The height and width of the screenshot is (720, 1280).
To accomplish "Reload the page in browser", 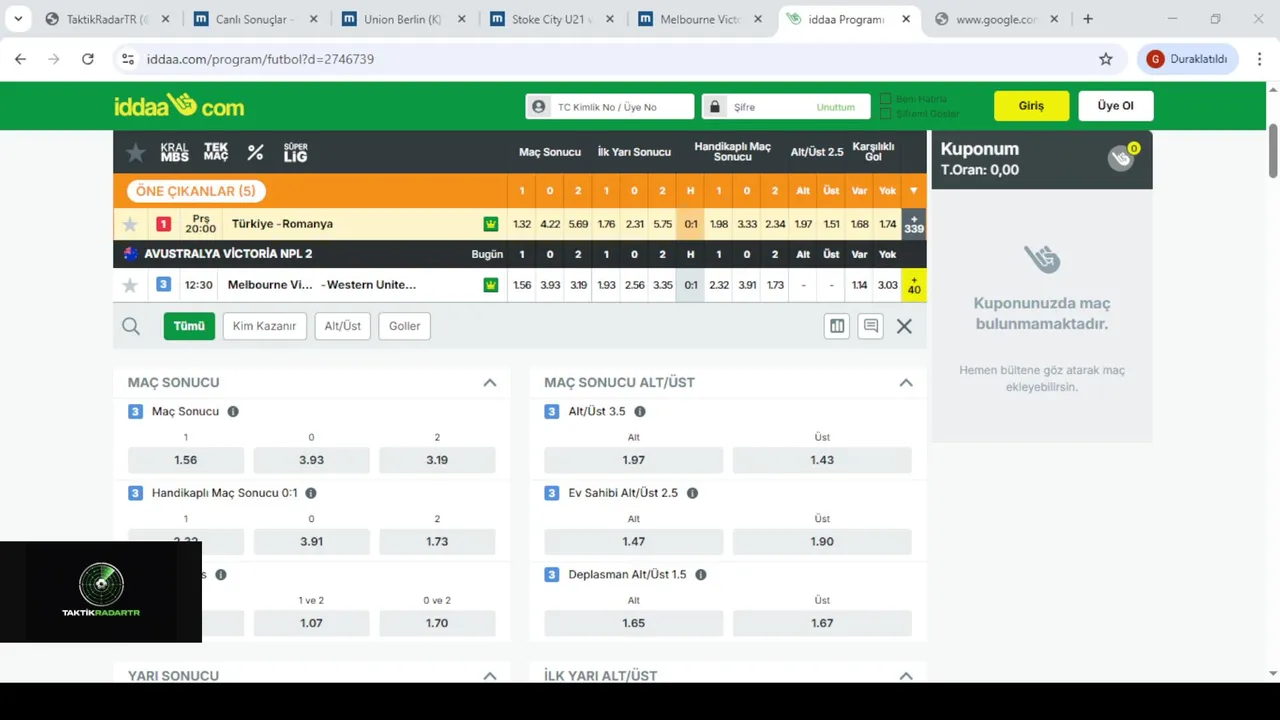I will pyautogui.click(x=88, y=59).
